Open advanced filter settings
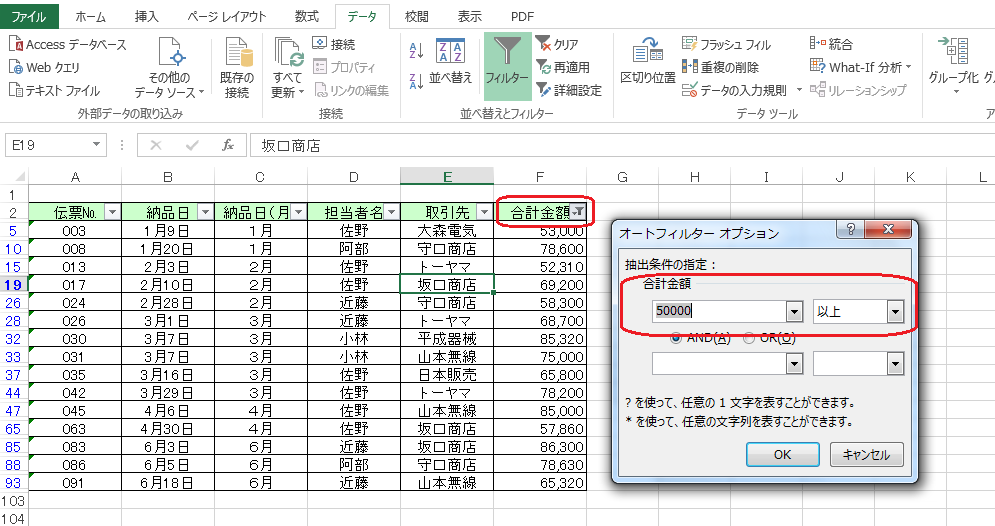Image resolution: width=995 pixels, height=526 pixels. (x=569, y=90)
